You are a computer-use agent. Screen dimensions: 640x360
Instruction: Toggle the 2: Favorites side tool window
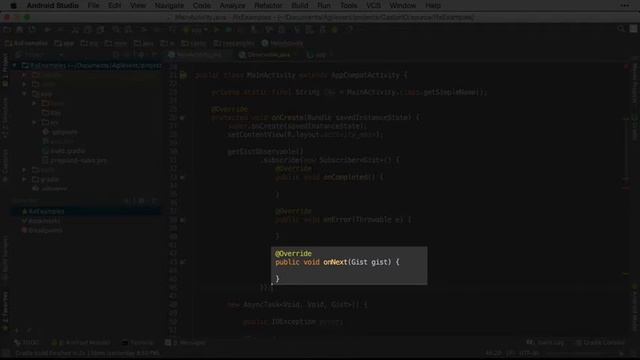(x=5, y=310)
